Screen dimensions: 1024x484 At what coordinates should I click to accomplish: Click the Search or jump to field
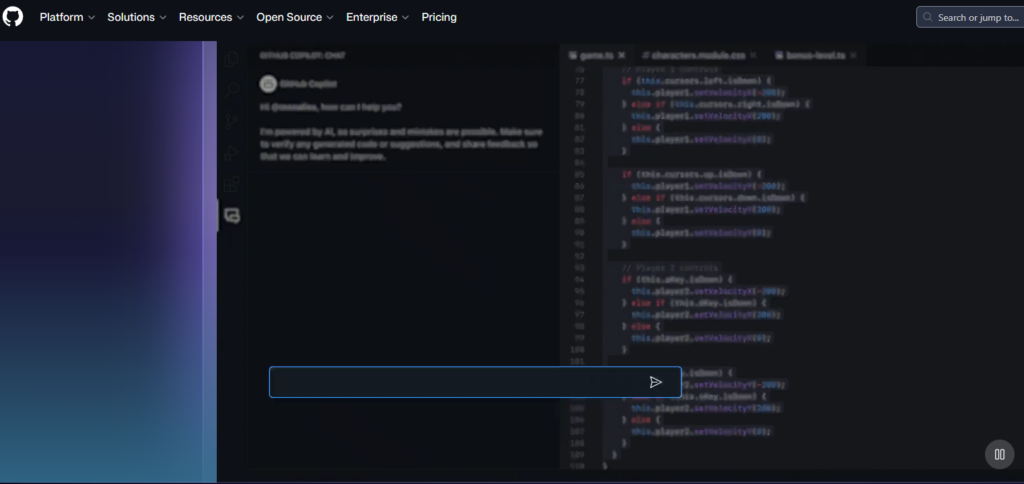click(970, 18)
